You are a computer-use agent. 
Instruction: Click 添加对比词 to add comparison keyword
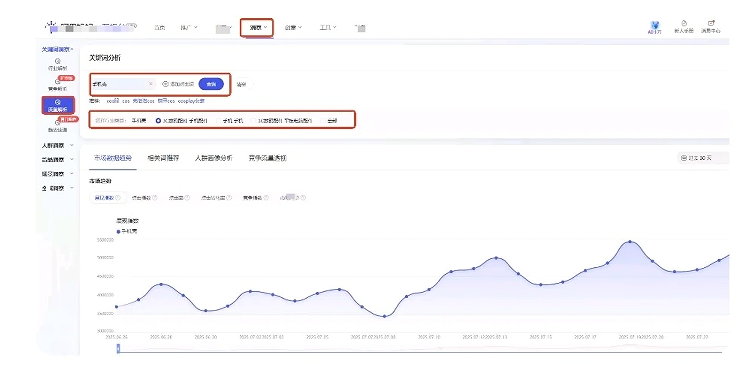pyautogui.click(x=178, y=84)
